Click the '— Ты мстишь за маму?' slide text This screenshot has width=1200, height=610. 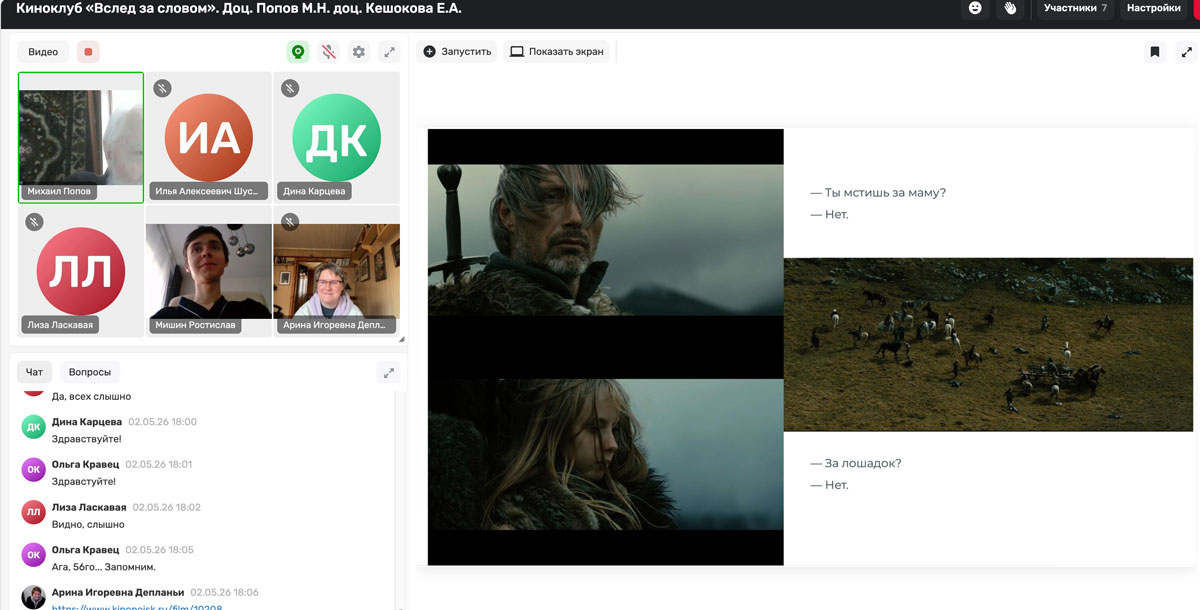878,193
